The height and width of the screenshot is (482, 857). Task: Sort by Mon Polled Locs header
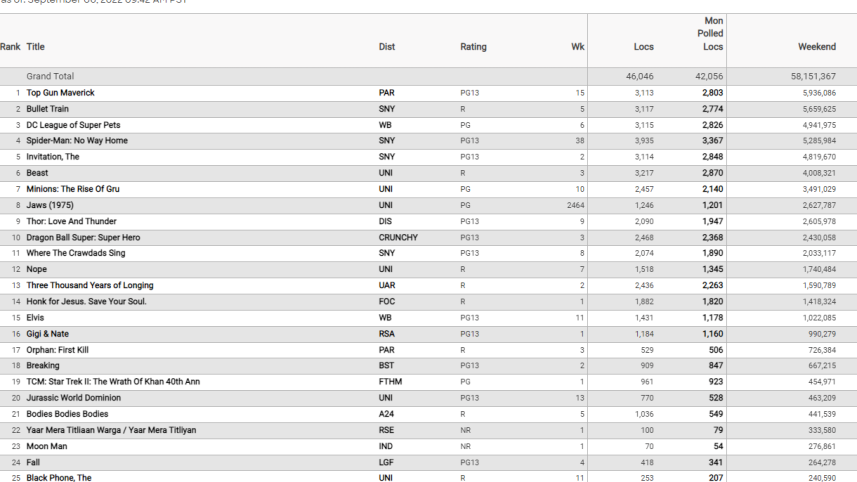(x=710, y=34)
